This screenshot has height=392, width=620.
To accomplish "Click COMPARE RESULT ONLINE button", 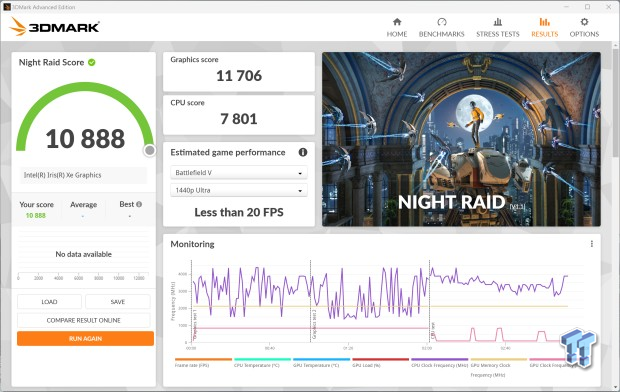I will coord(84,320).
